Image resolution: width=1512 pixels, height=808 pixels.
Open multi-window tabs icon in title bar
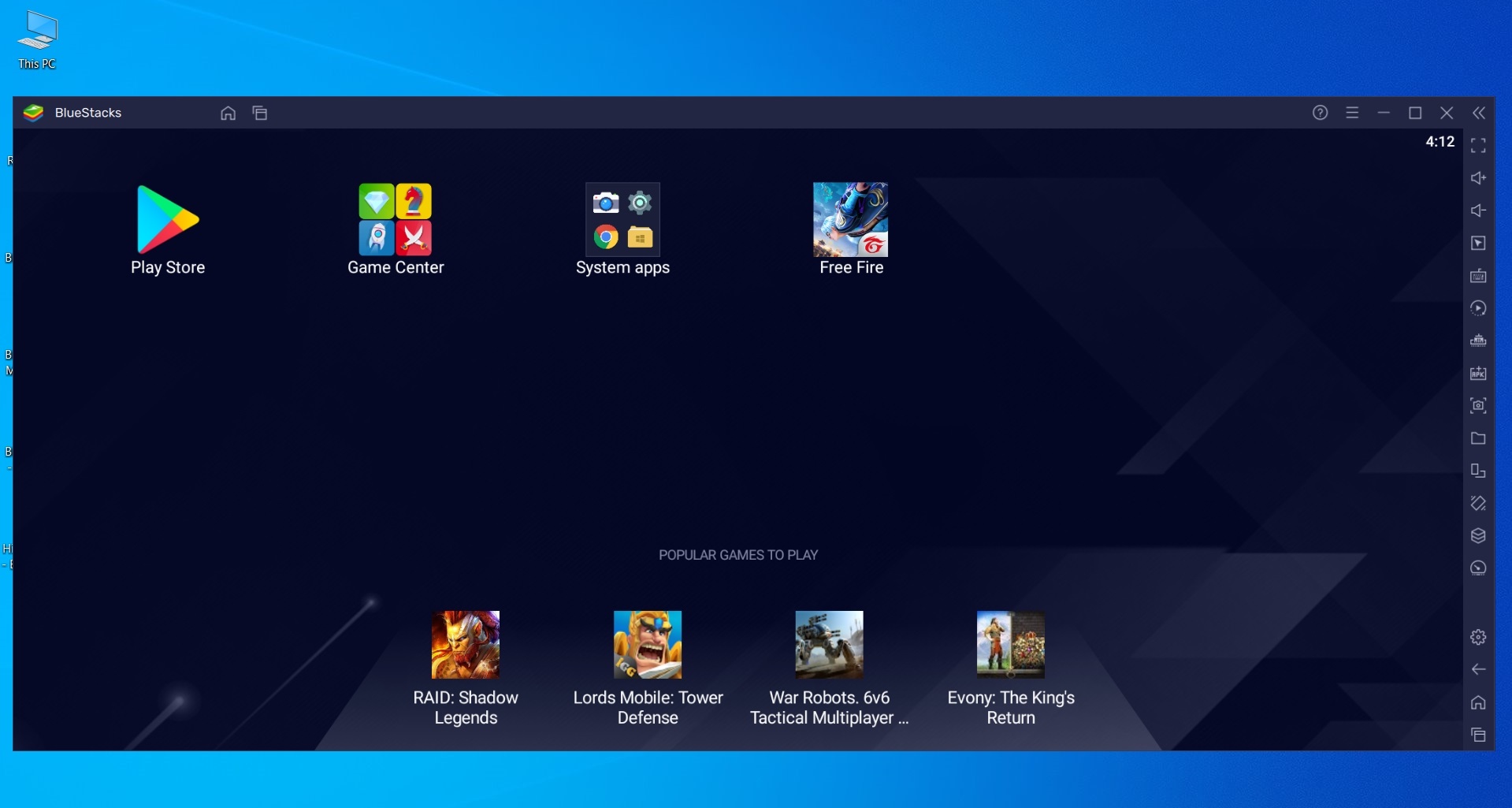pyautogui.click(x=260, y=113)
